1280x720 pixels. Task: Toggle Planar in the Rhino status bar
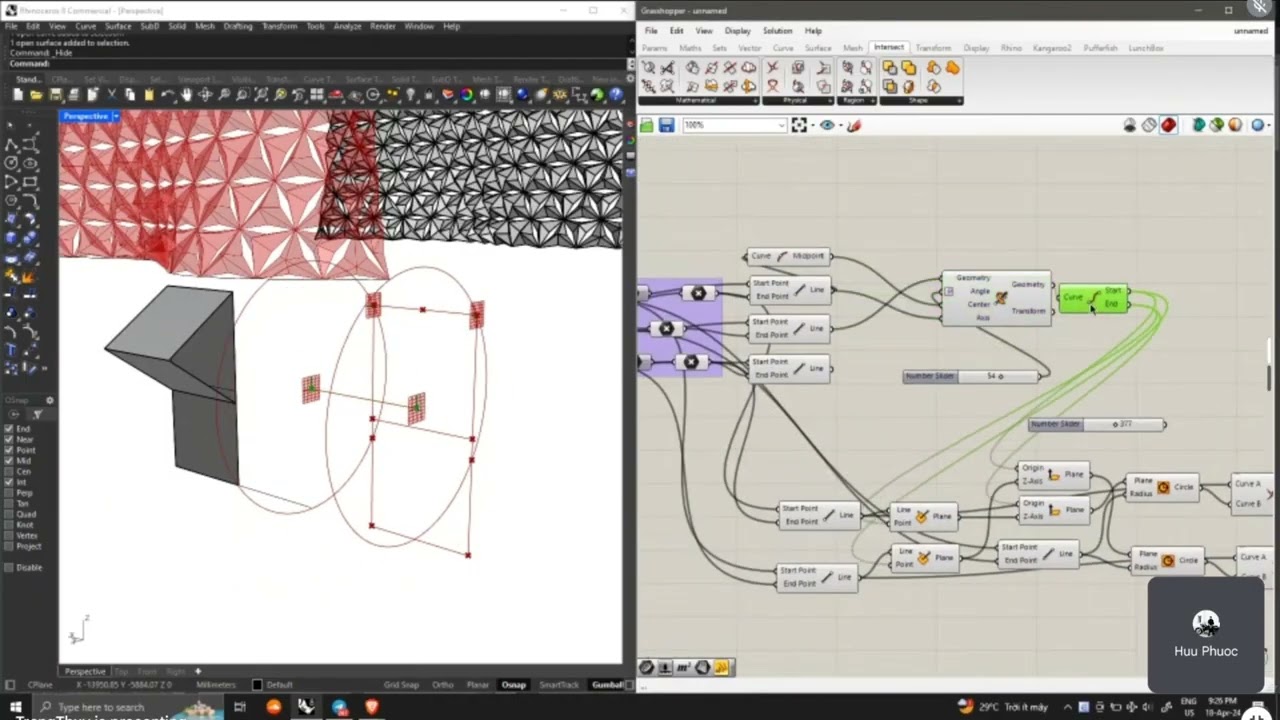click(x=477, y=685)
